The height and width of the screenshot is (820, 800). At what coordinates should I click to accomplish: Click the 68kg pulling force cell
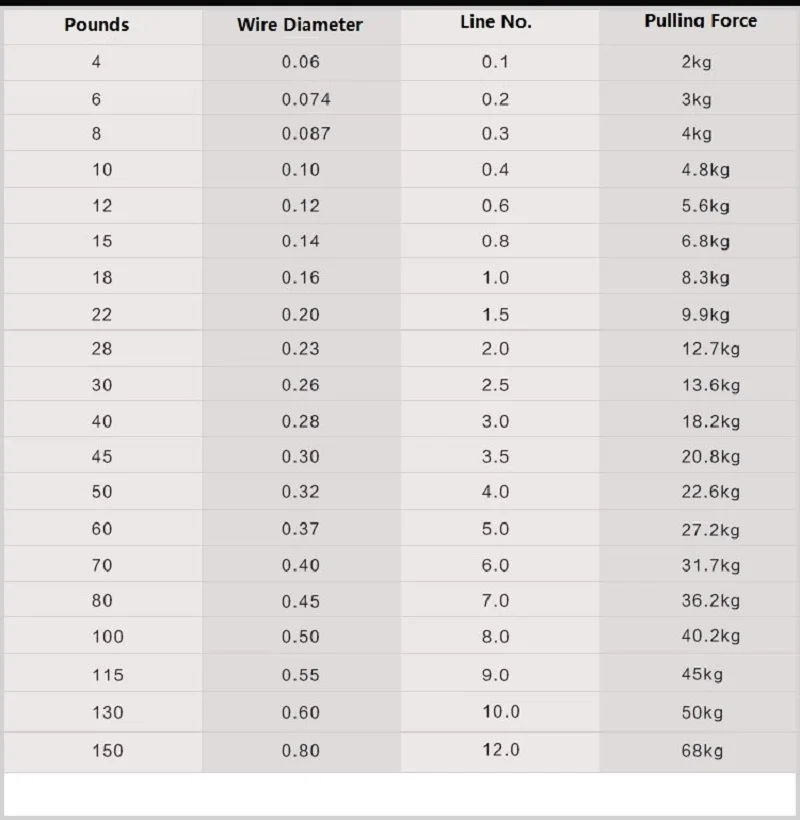tap(702, 750)
